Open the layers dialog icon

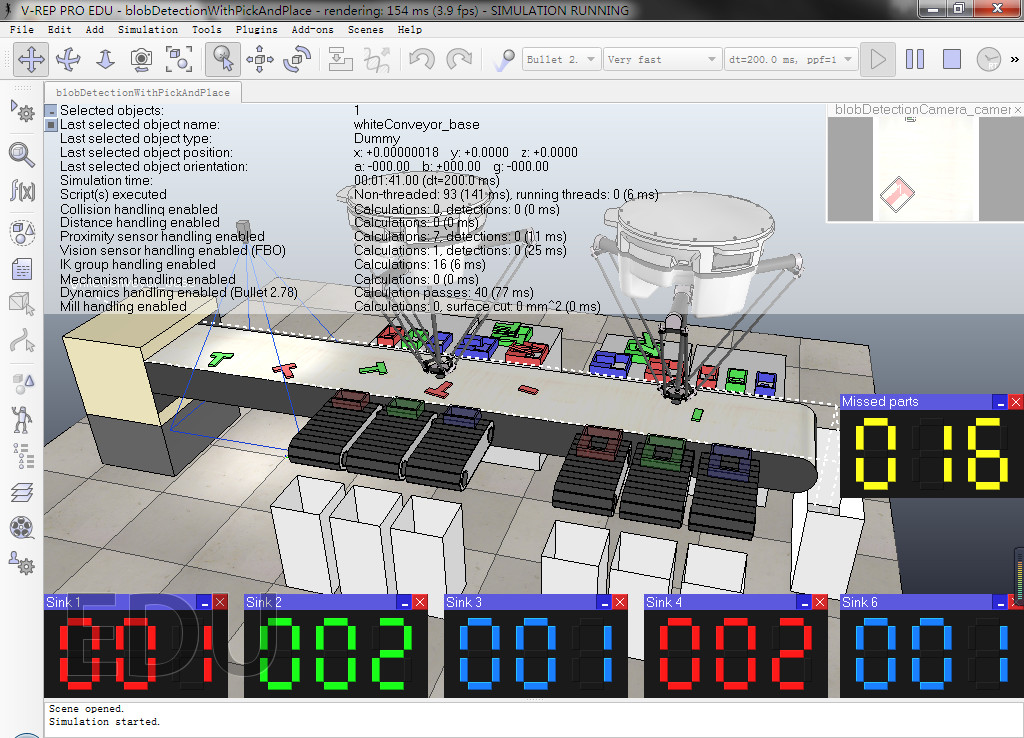22,492
